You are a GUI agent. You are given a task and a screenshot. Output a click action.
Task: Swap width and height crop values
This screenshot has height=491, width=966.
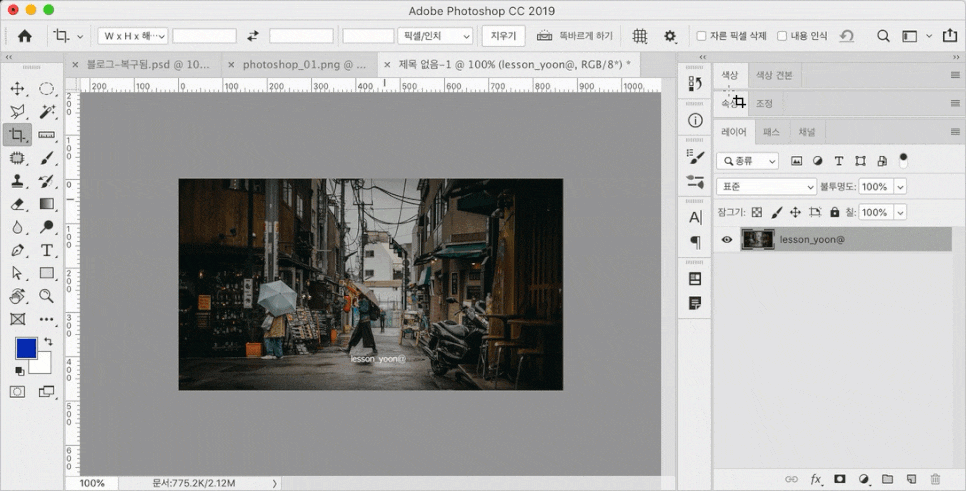click(x=253, y=36)
